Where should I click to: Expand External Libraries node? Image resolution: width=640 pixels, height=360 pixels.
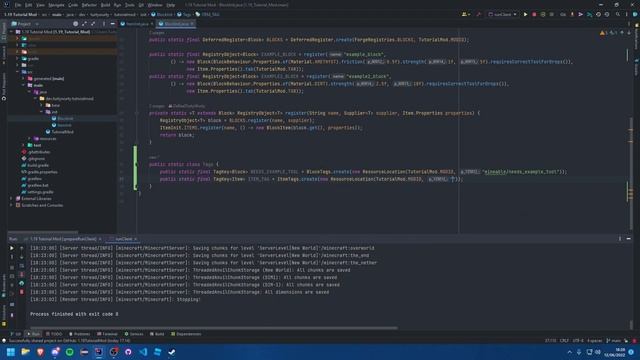coord(11,198)
